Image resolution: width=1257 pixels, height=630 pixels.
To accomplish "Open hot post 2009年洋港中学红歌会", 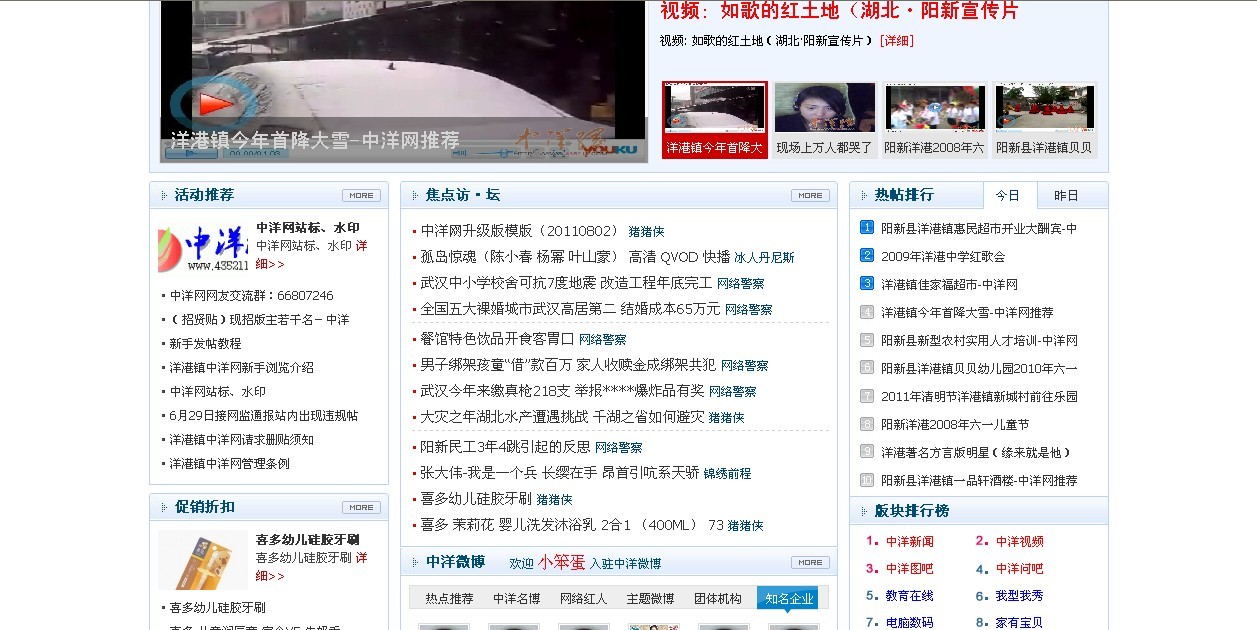I will pos(943,256).
